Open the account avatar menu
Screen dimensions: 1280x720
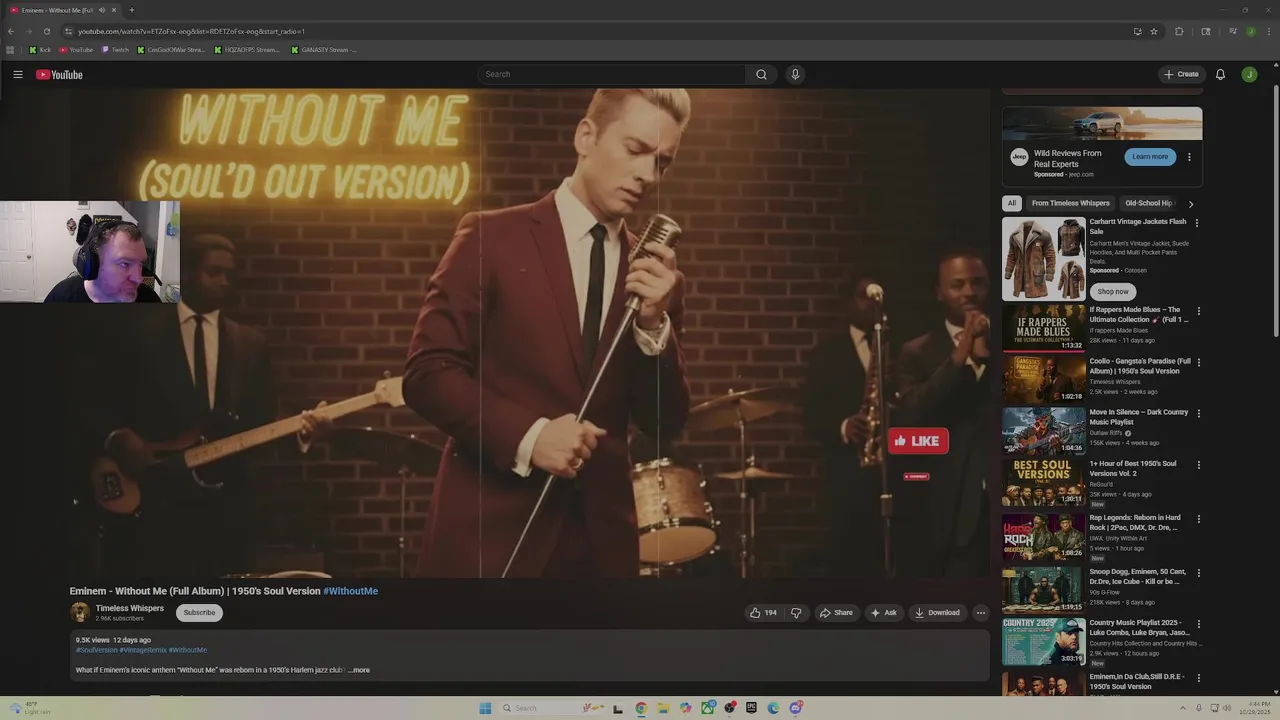pos(1249,74)
